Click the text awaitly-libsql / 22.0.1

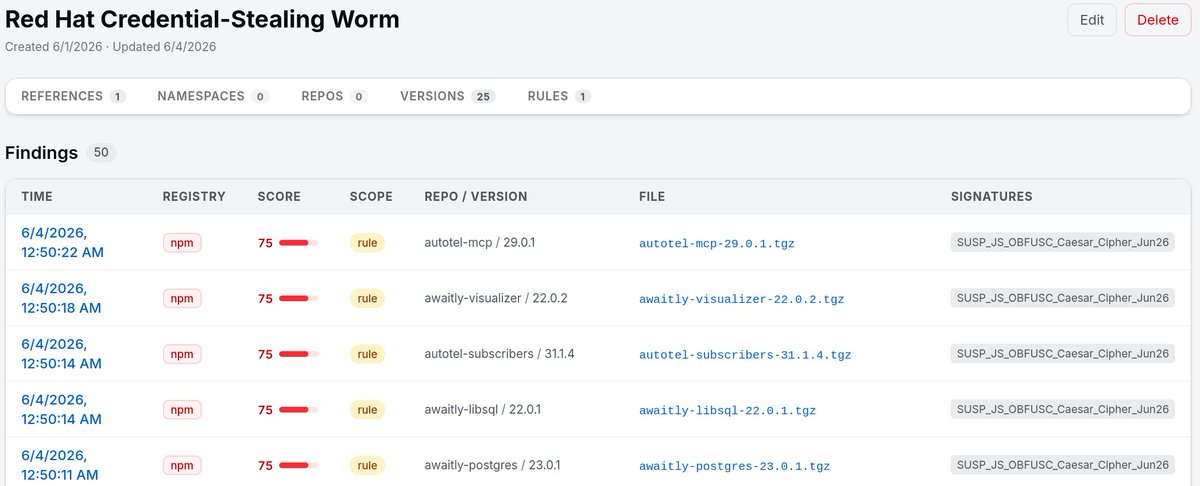pos(484,410)
